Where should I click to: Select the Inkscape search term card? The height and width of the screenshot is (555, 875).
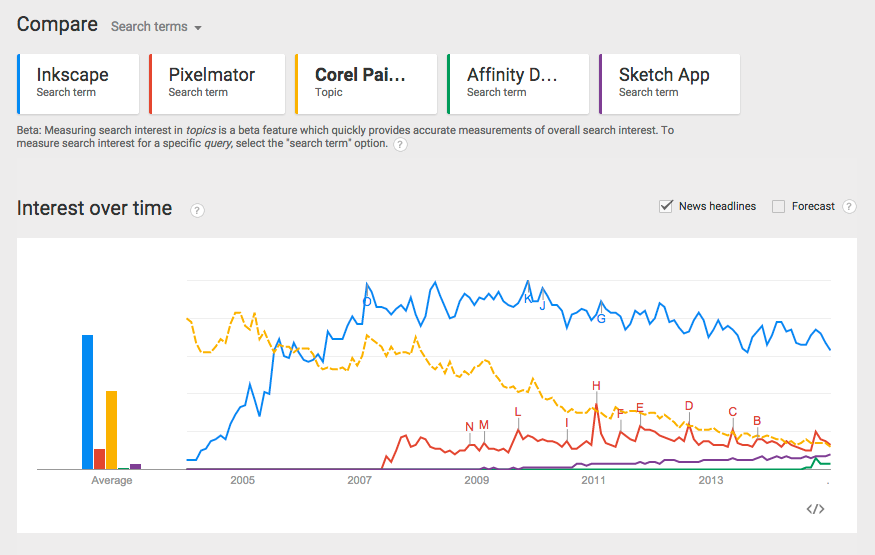coord(79,84)
